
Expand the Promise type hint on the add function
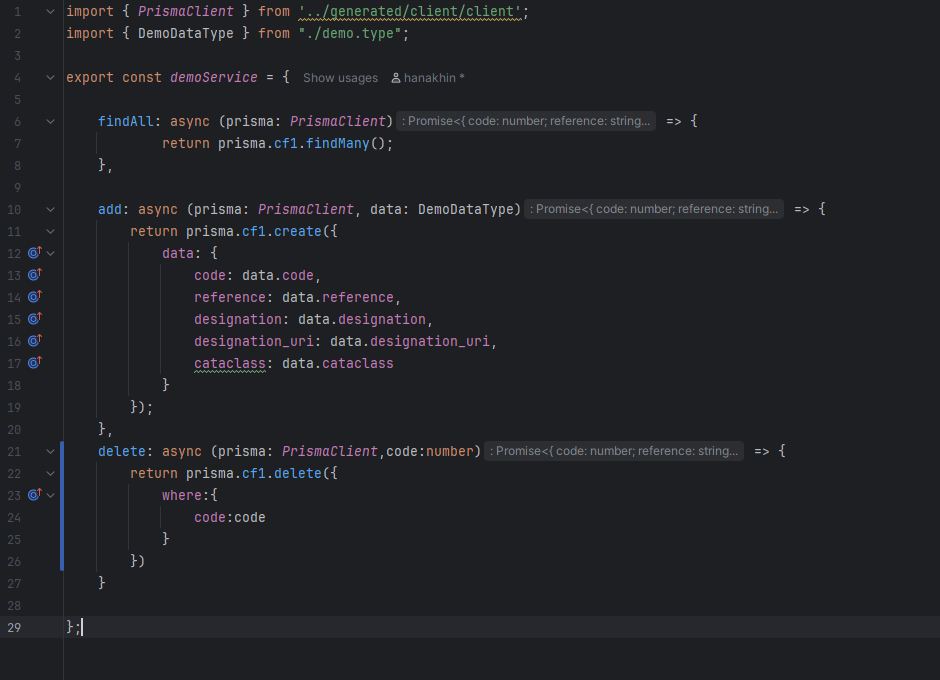(654, 209)
